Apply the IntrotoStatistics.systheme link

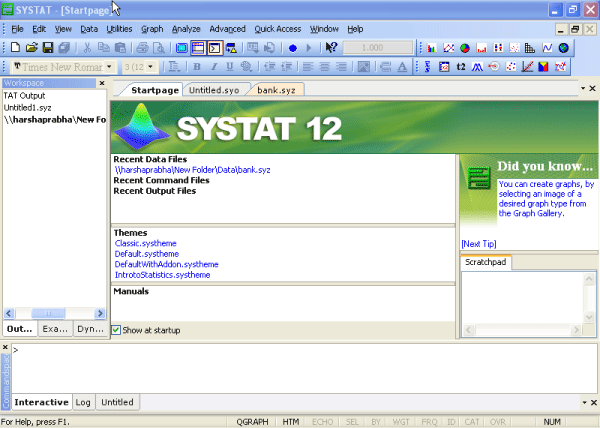(x=162, y=275)
